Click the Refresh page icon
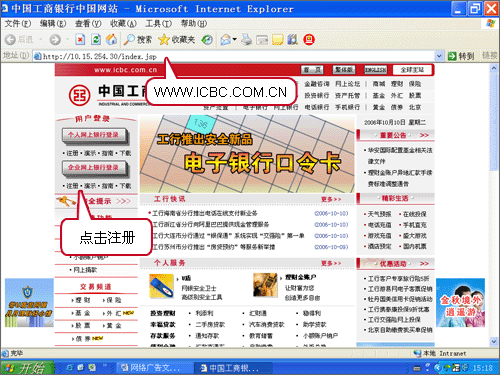Image resolution: width=500 pixels, height=375 pixels. click(x=96, y=40)
